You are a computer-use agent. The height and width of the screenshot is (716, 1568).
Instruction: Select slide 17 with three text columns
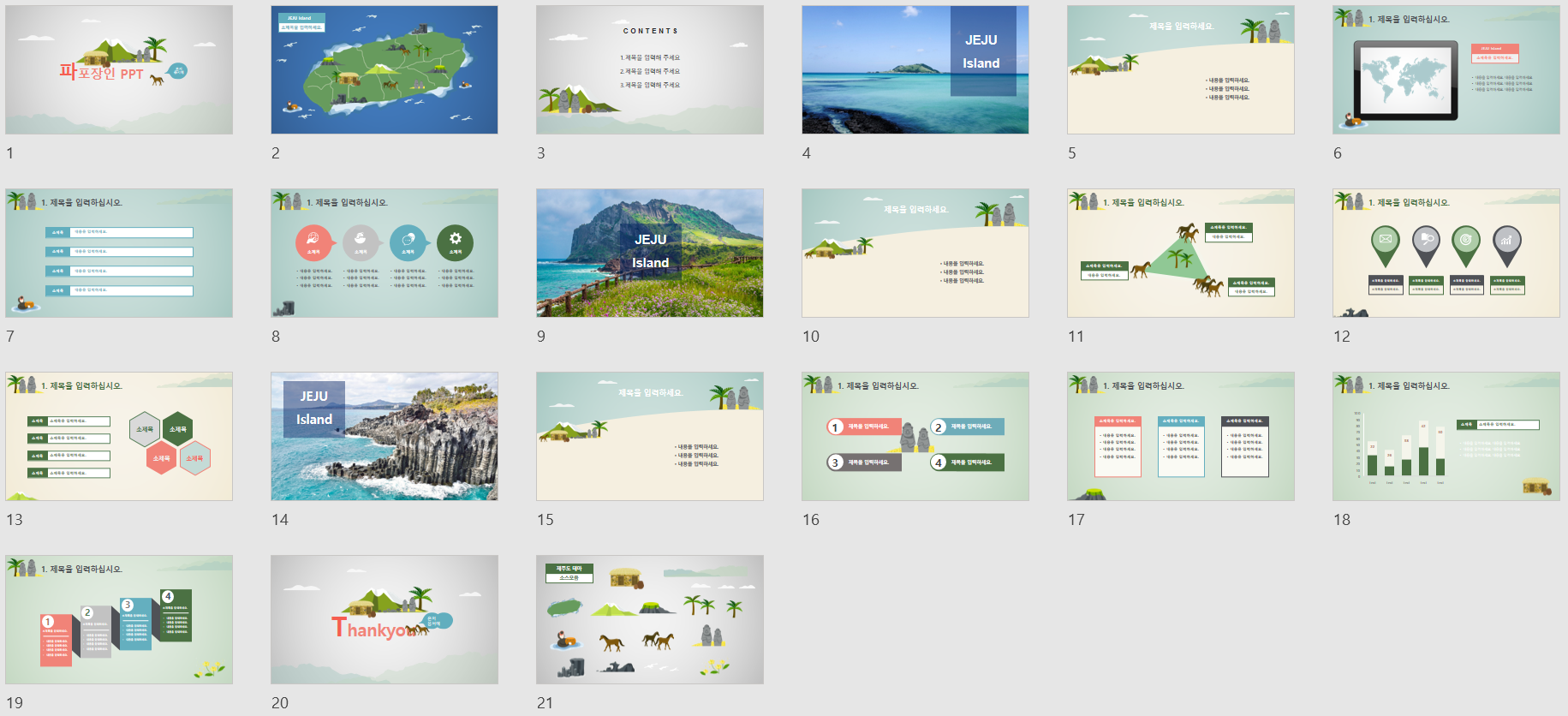(1181, 436)
